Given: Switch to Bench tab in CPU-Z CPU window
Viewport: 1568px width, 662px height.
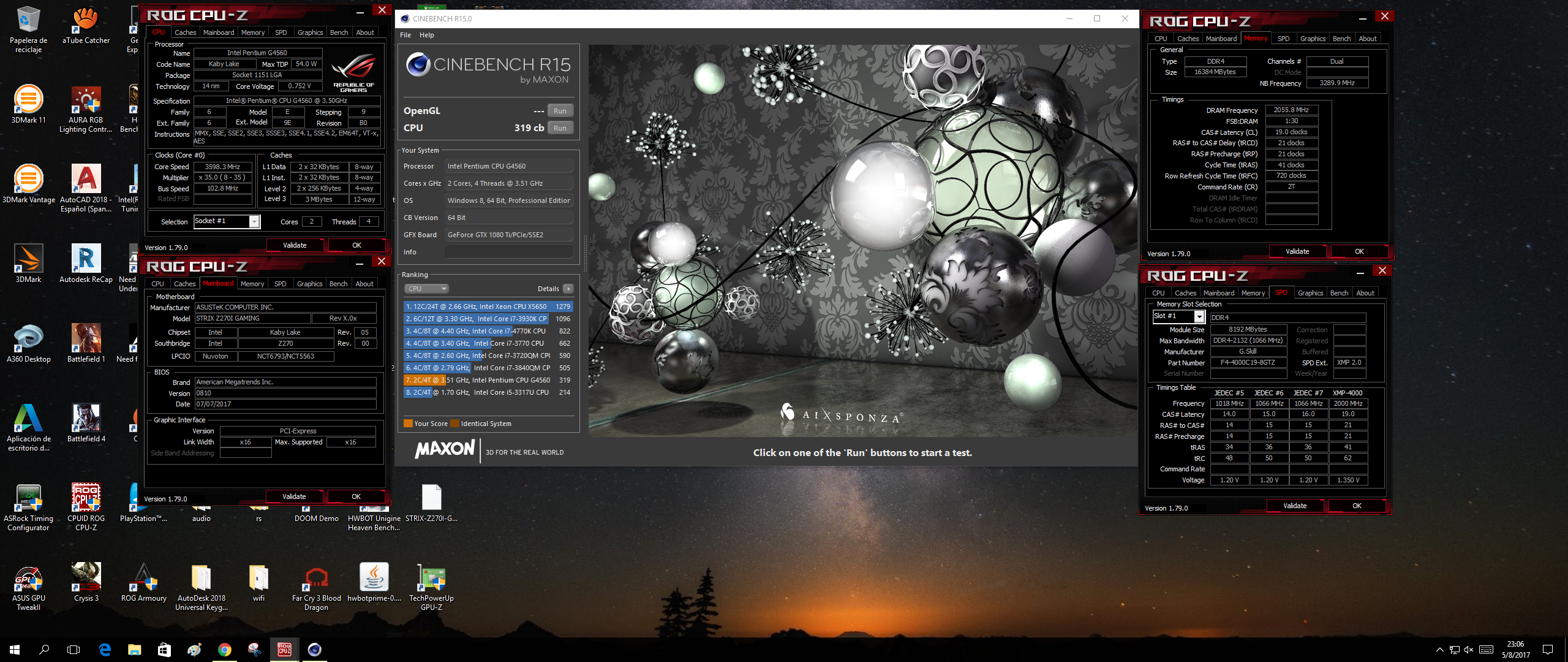Looking at the screenshot, I should click(x=339, y=32).
